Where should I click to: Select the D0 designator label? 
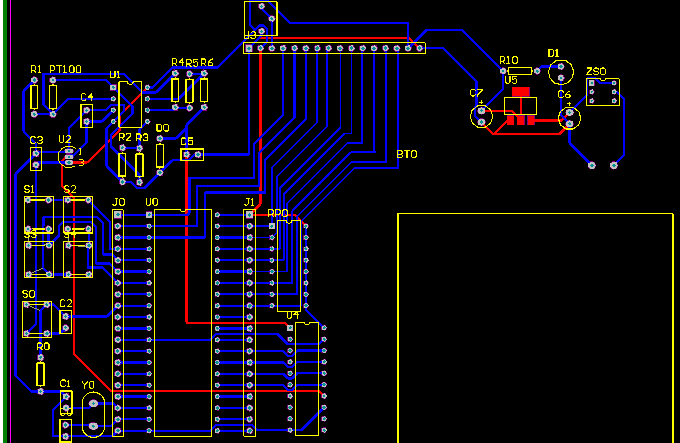[162, 128]
